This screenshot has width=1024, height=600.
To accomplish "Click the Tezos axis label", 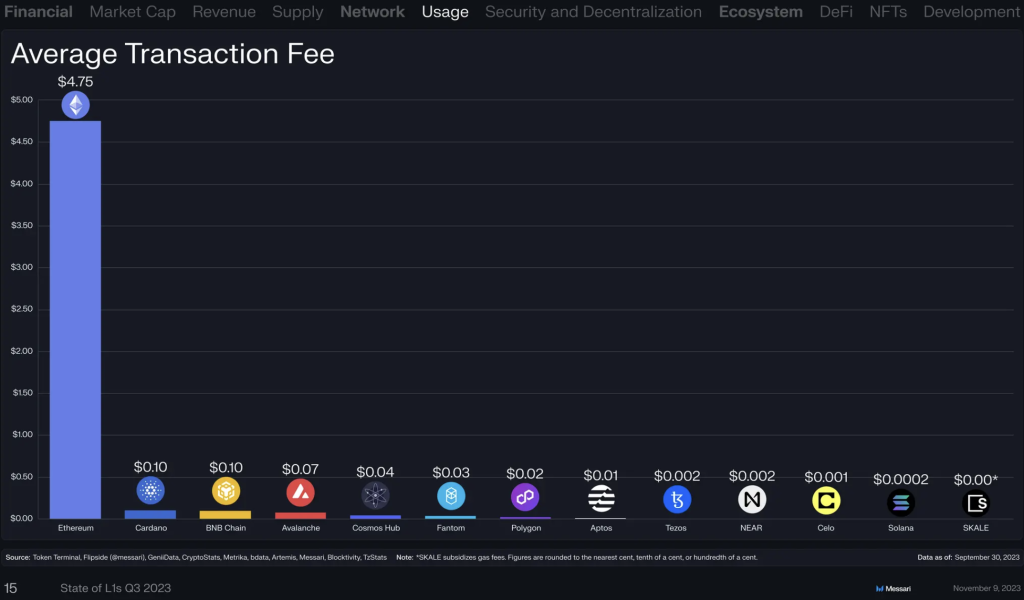I will [676, 528].
